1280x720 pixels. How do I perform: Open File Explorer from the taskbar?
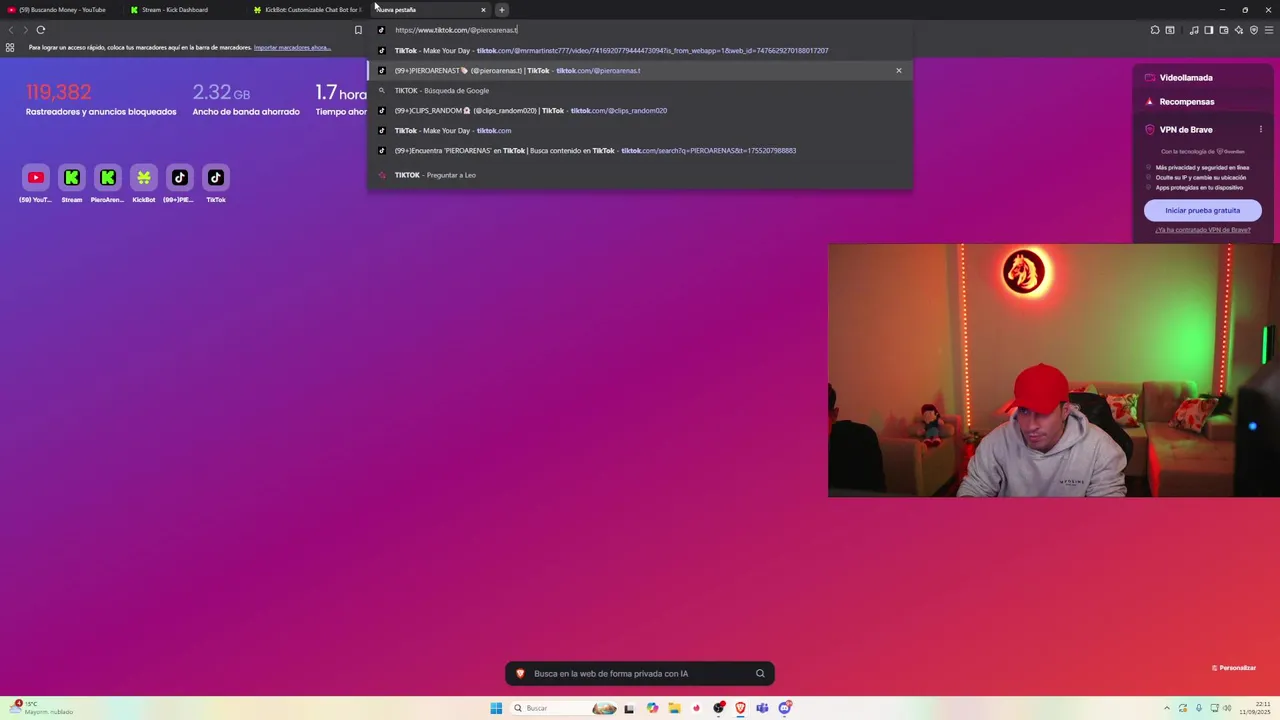coord(674,708)
